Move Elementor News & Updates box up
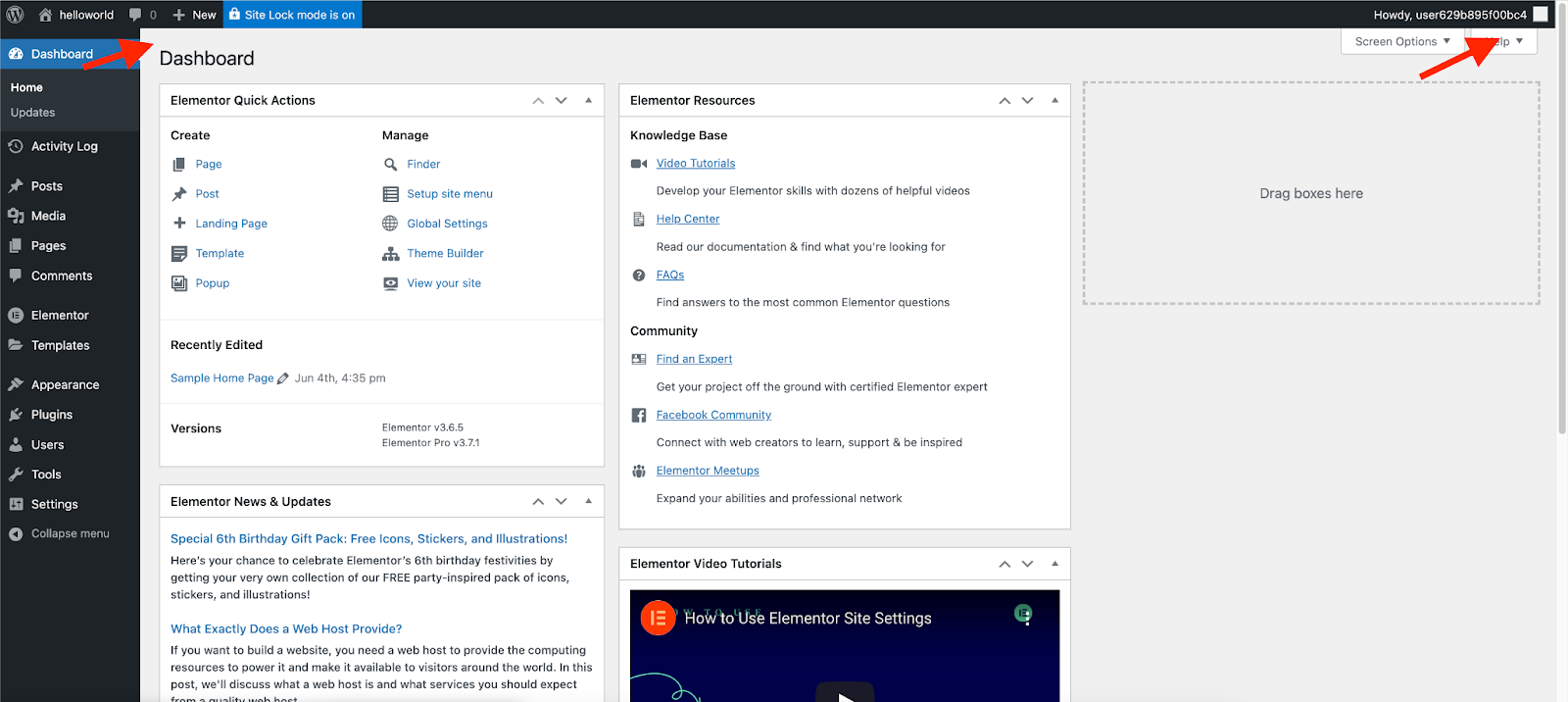 click(x=538, y=501)
